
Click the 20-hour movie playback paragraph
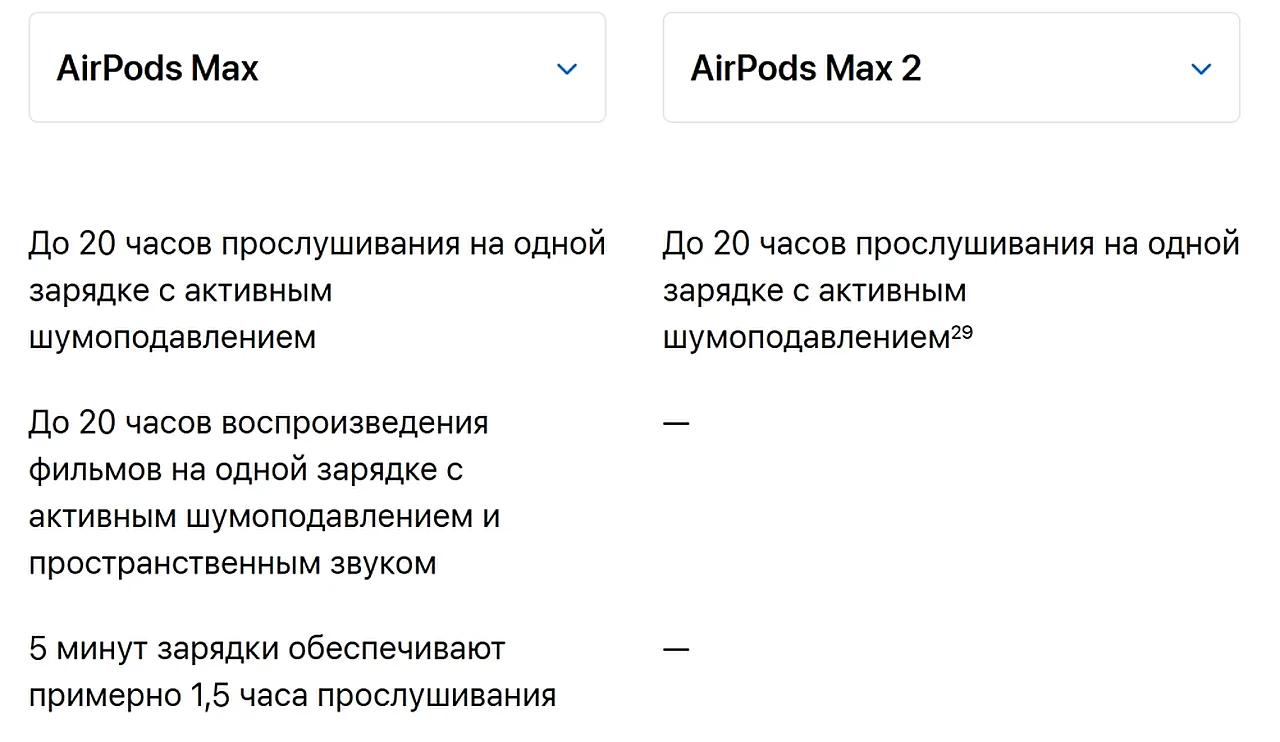point(264,493)
